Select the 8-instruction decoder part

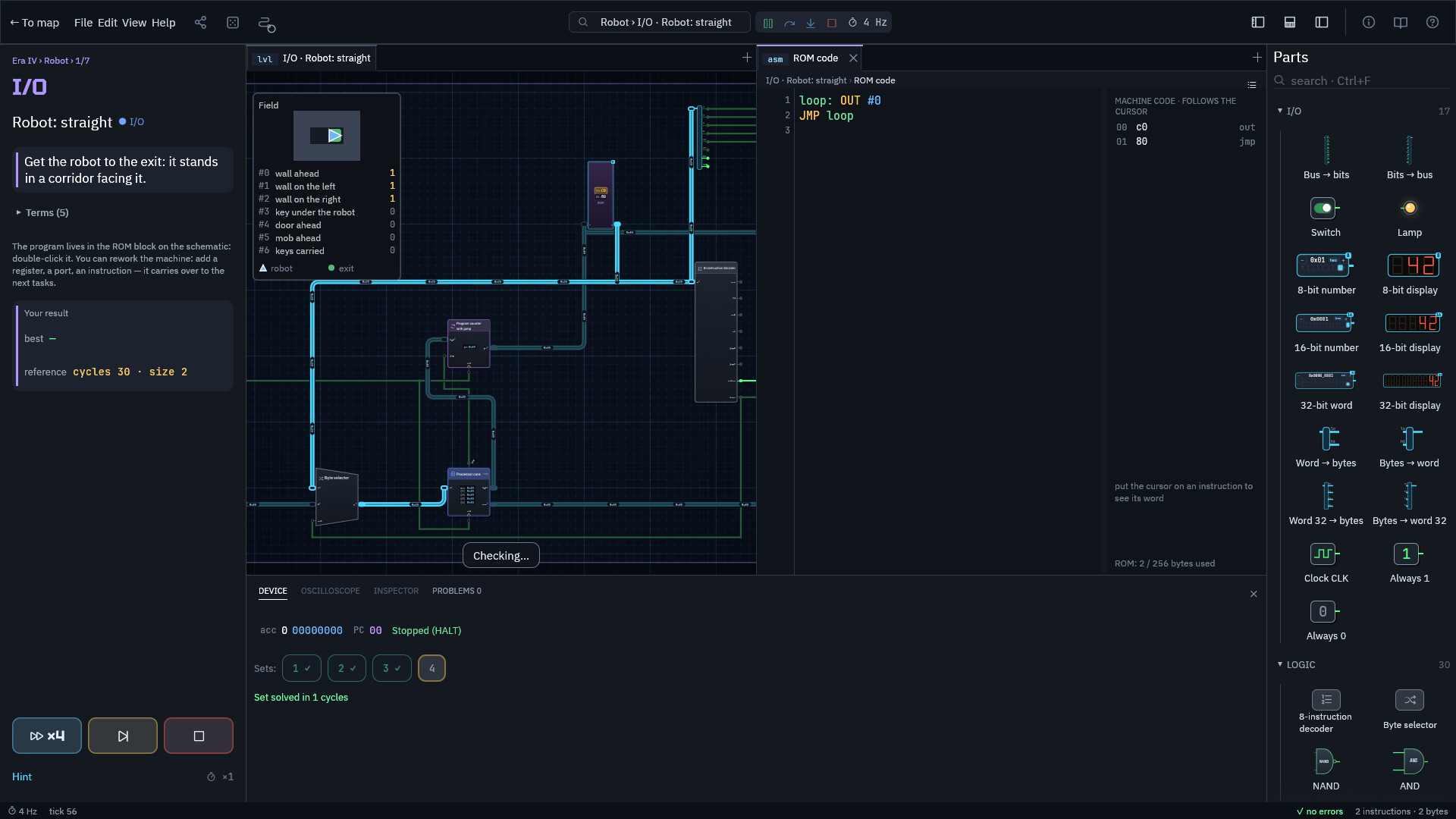[1326, 710]
